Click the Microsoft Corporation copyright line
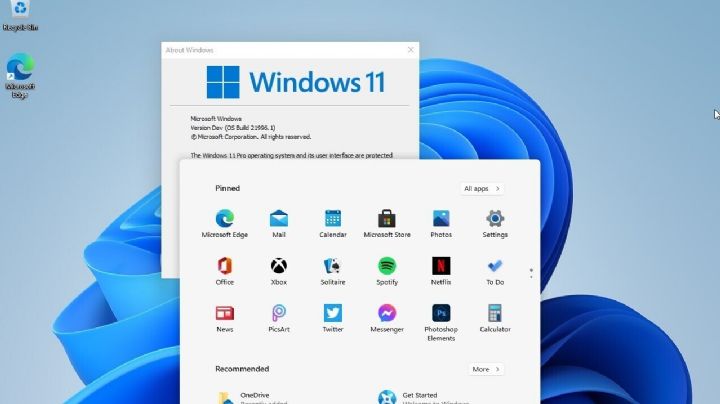720x404 pixels. [x=251, y=137]
